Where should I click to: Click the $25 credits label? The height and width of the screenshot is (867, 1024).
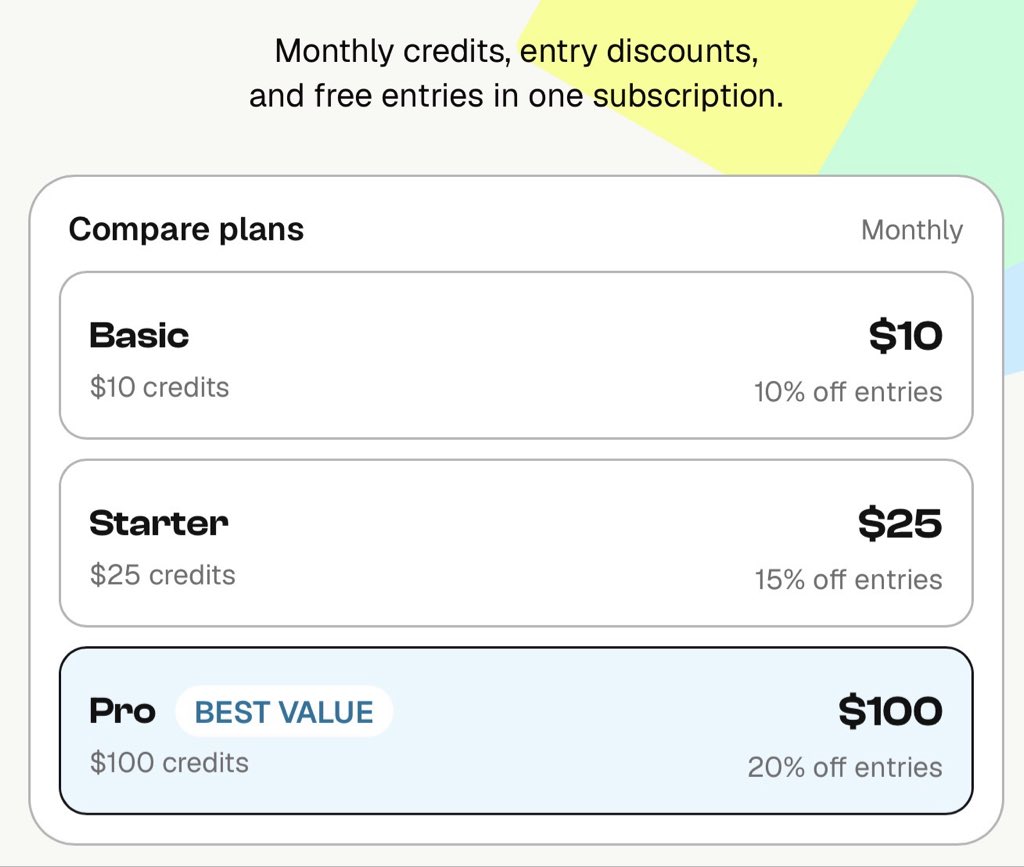click(x=163, y=575)
